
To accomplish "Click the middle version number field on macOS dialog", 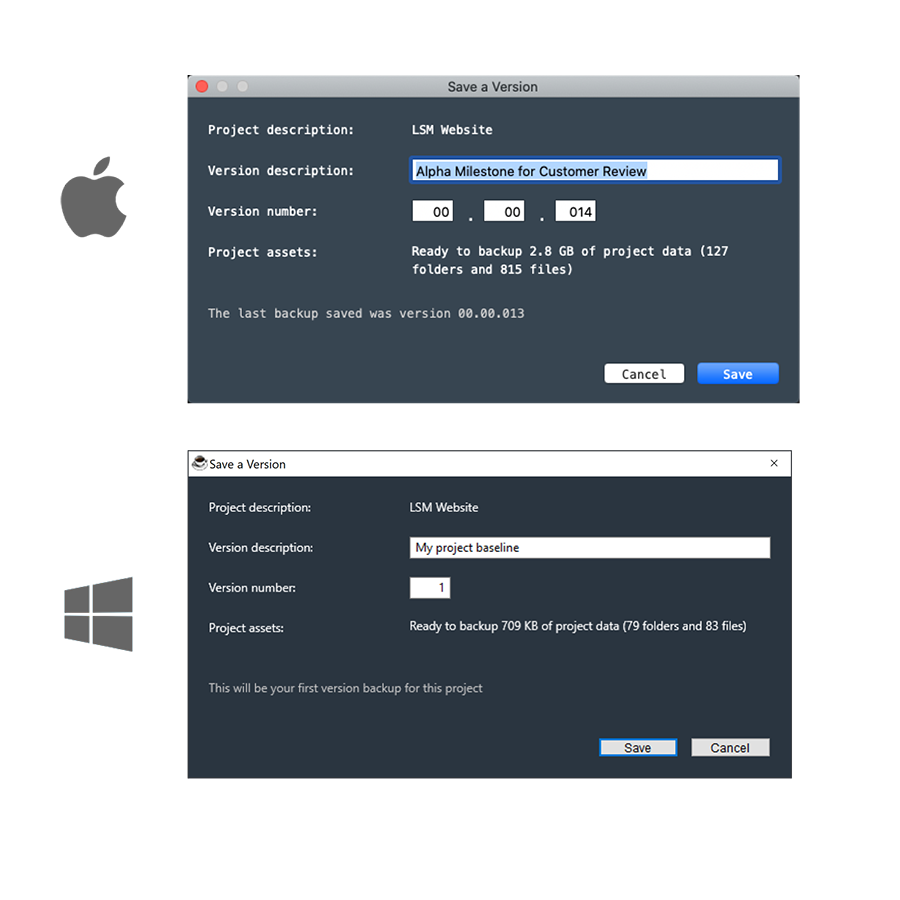I will pos(504,211).
